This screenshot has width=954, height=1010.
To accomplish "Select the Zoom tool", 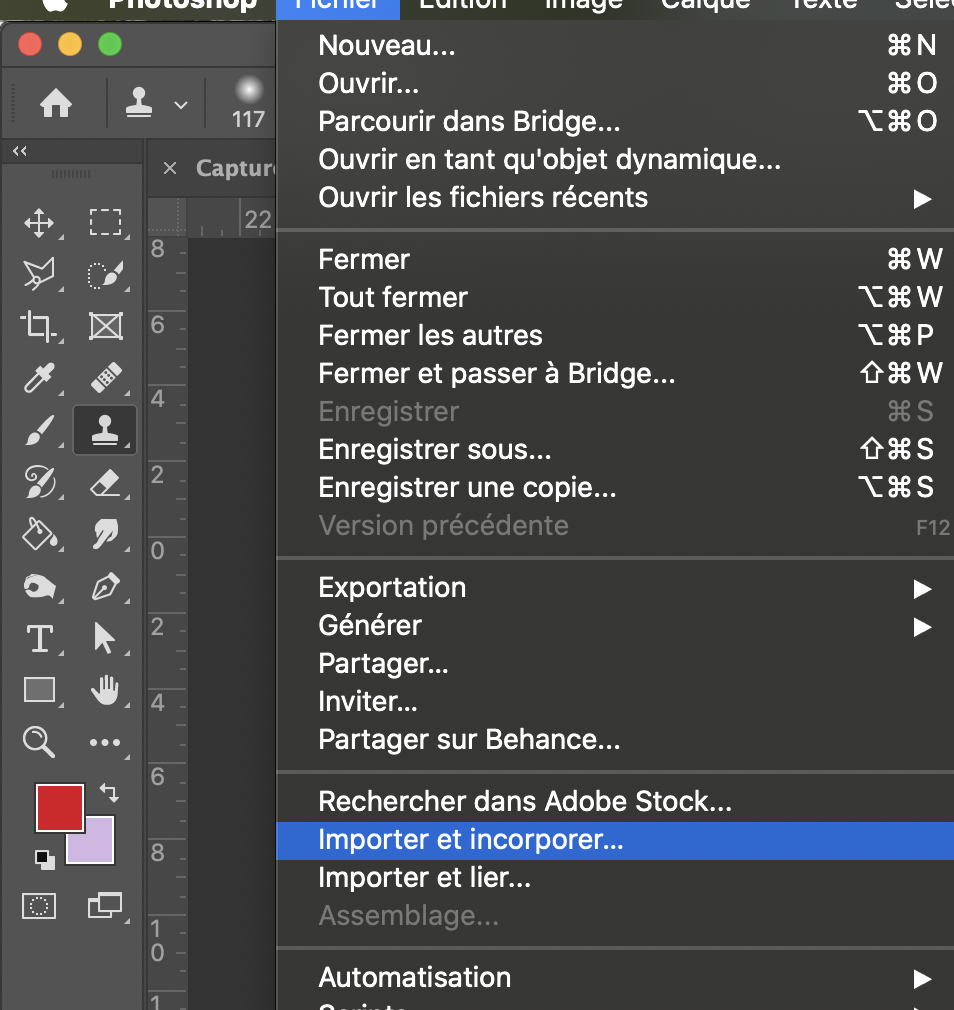I will [x=39, y=742].
